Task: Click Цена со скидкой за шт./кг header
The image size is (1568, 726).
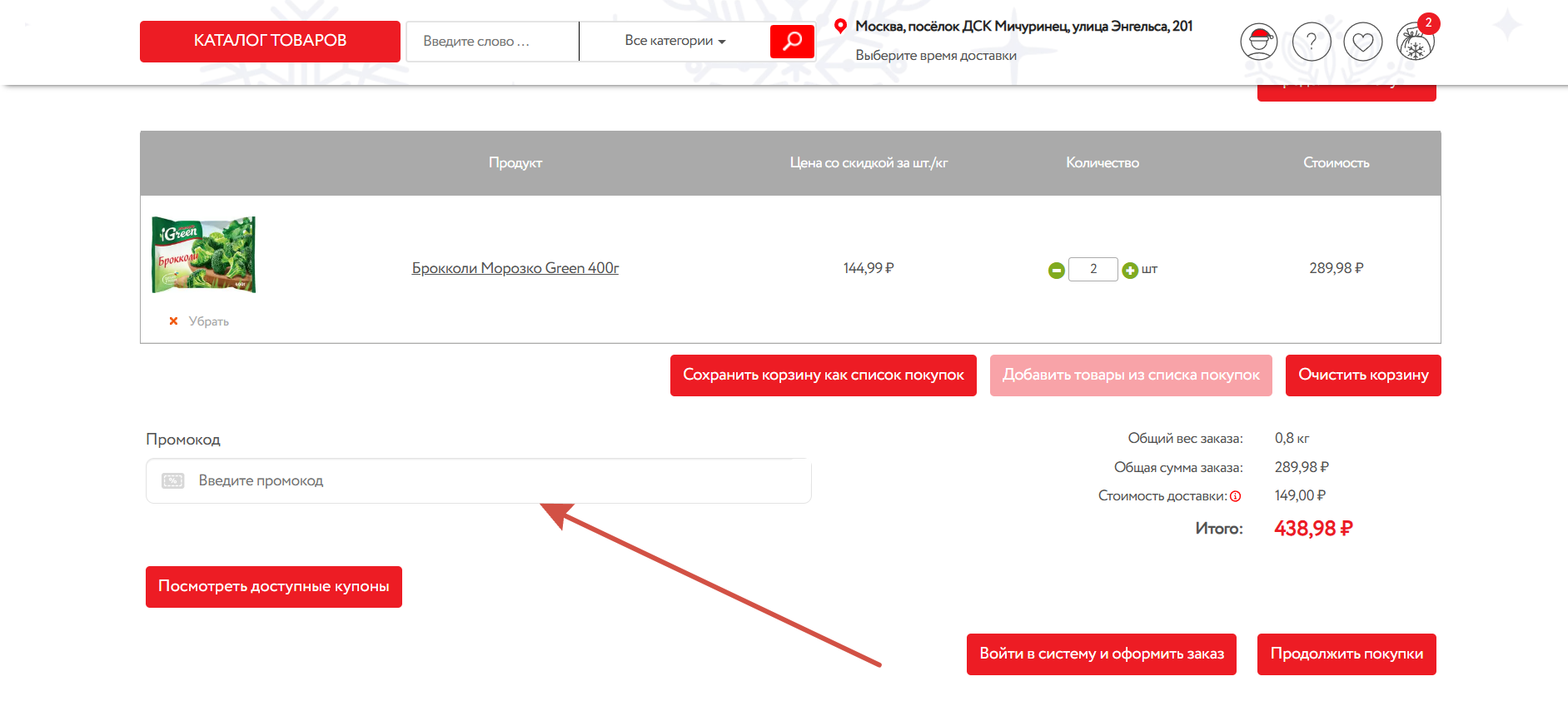Action: 869,163
